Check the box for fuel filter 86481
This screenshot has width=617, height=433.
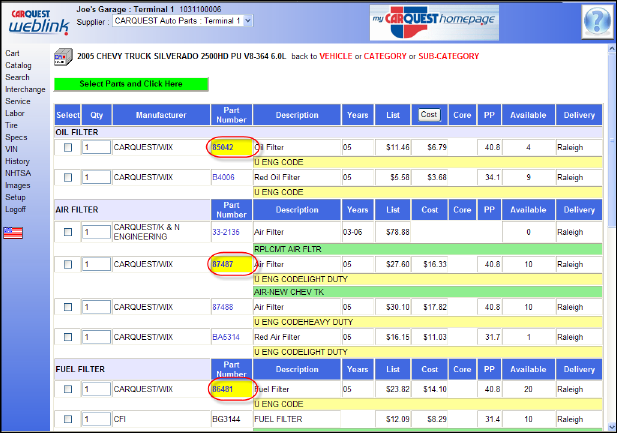pos(68,389)
